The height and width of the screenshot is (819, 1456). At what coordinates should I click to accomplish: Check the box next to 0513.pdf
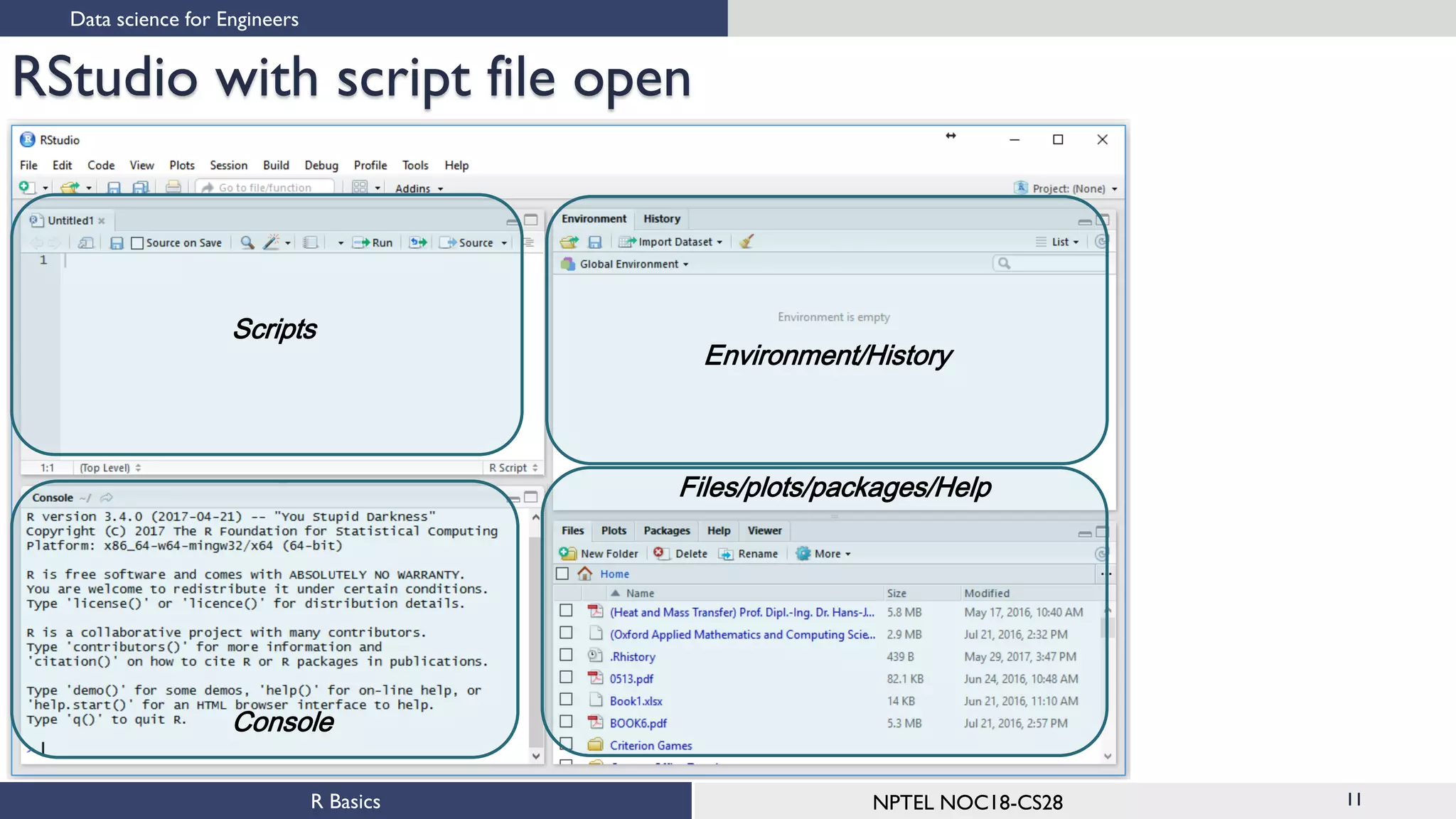(566, 678)
